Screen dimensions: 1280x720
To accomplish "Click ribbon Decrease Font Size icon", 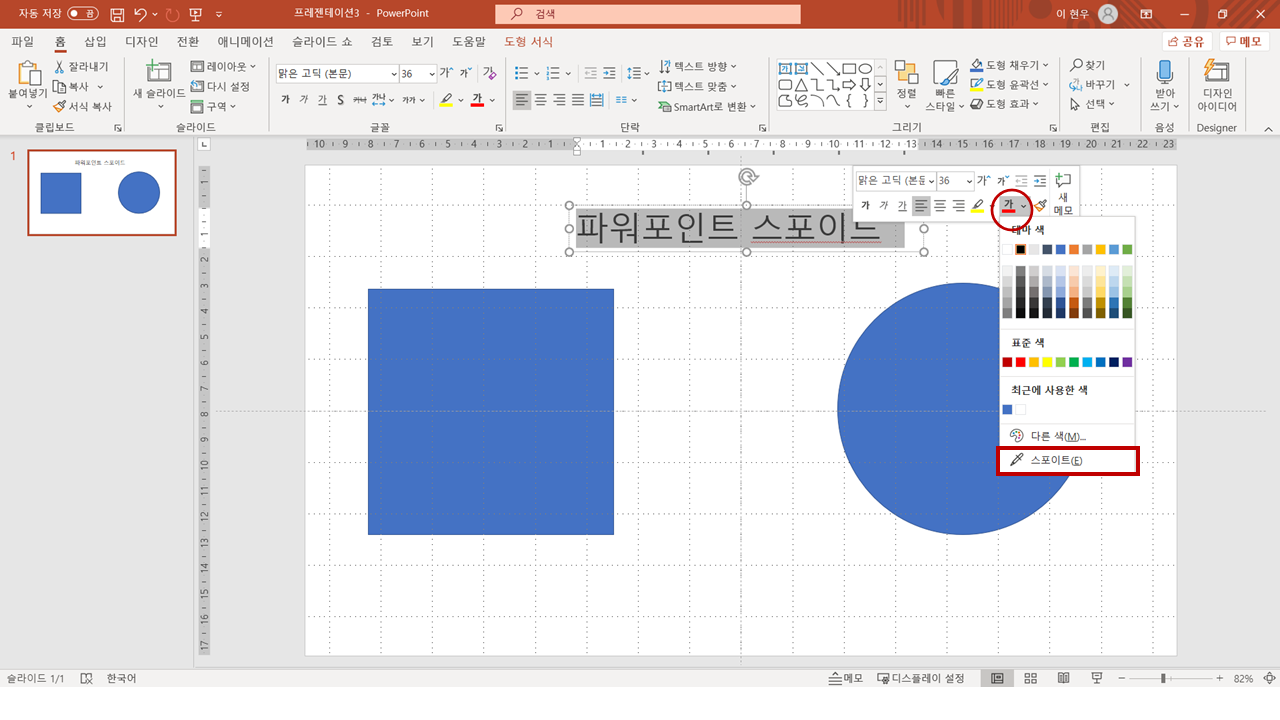I will point(465,73).
